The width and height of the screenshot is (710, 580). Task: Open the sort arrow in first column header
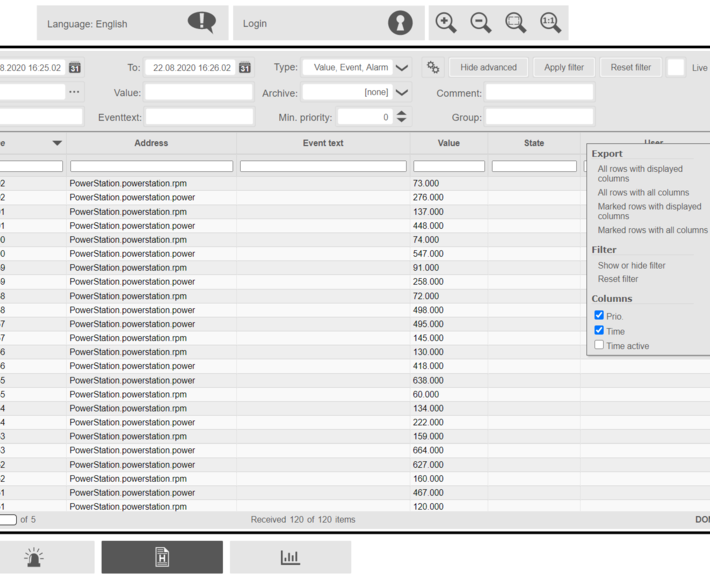point(57,143)
